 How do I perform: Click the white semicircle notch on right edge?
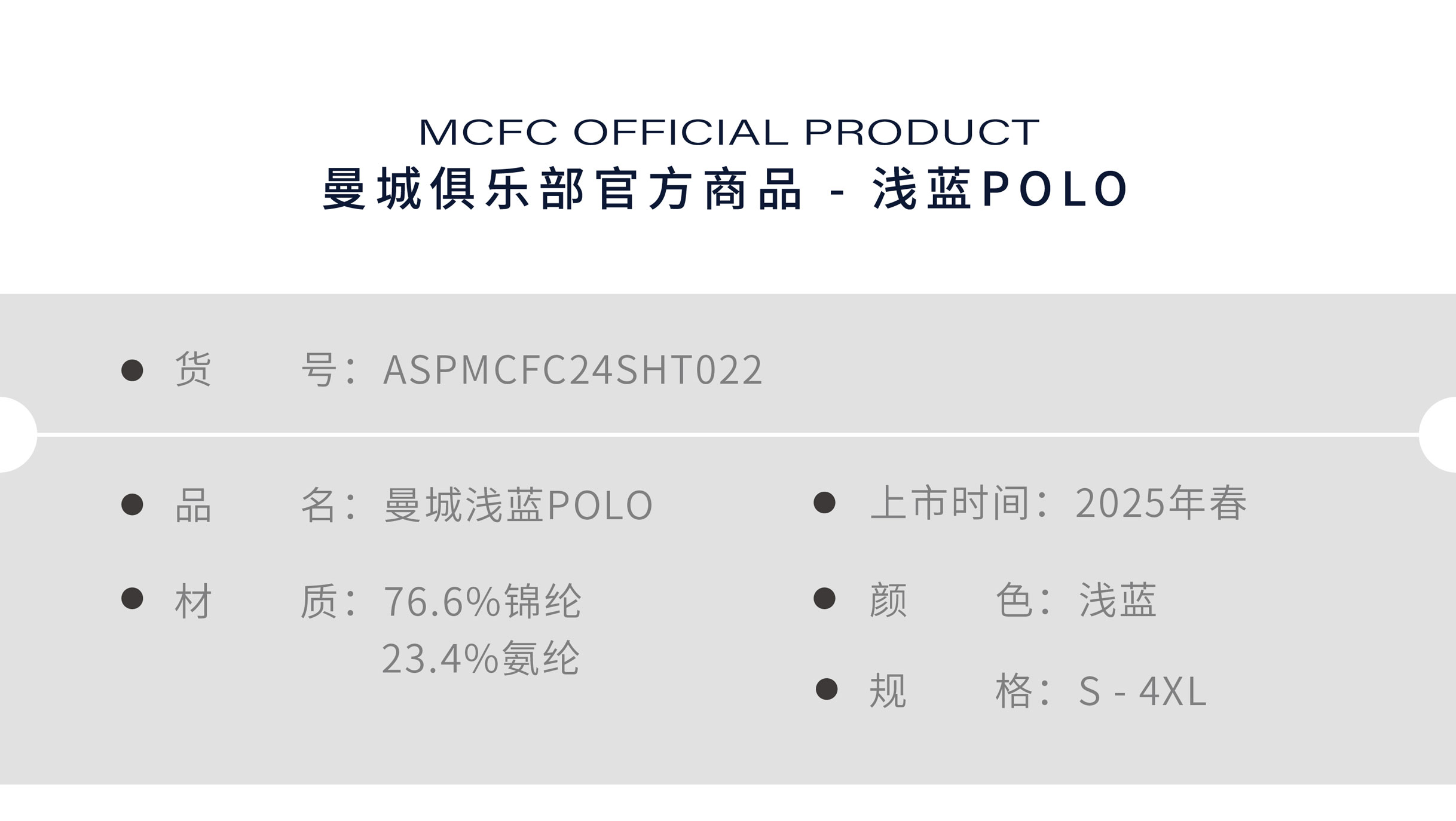[1439, 434]
